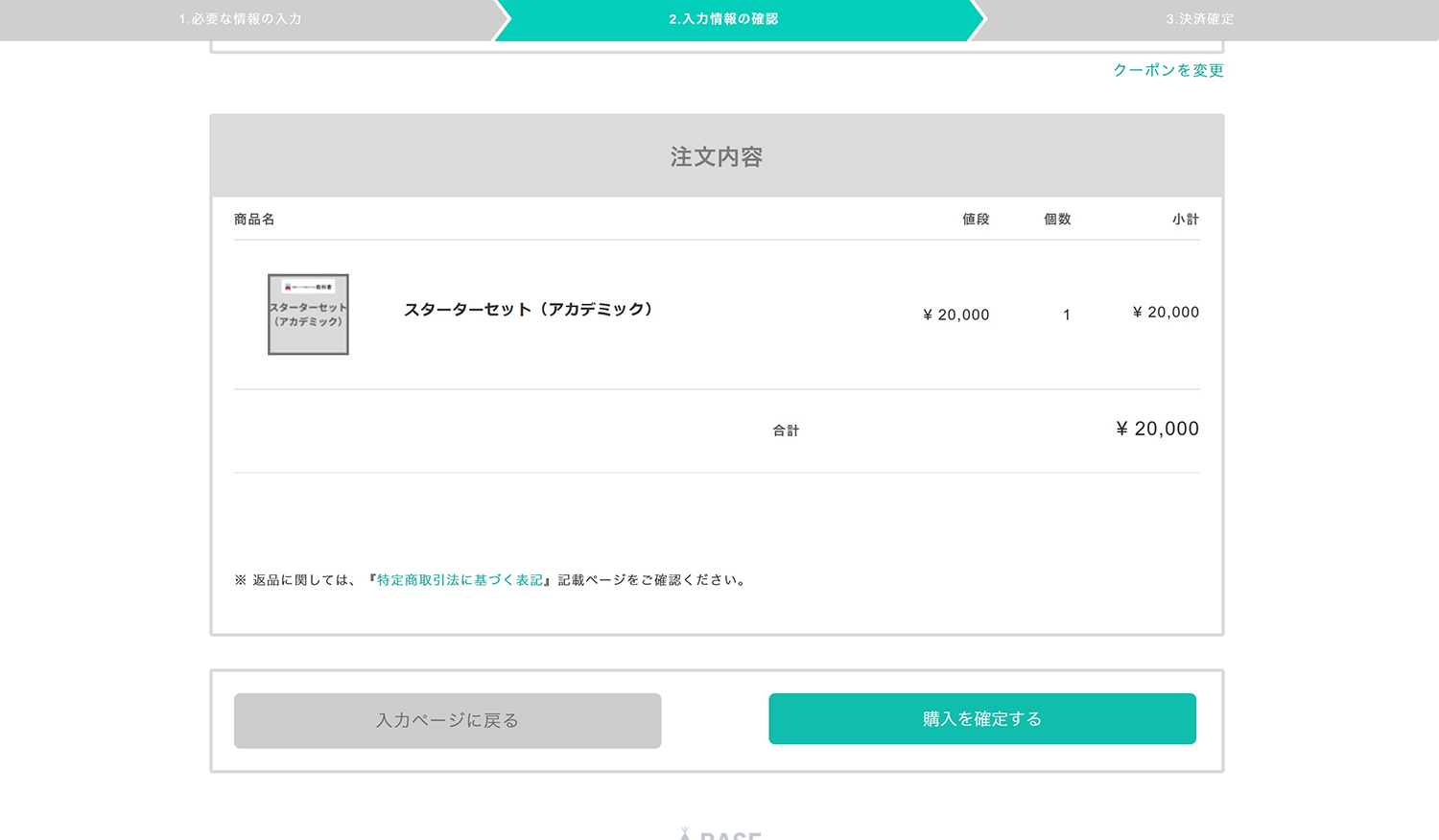Click the 特定商取引法に基づく表記 policy link
Viewport: 1439px width, 840px height.
tap(458, 579)
